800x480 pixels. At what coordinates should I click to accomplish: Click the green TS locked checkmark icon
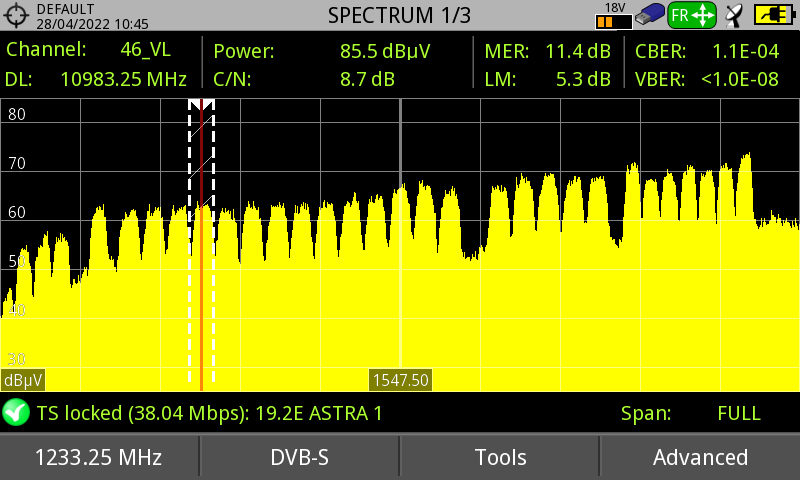[16, 412]
